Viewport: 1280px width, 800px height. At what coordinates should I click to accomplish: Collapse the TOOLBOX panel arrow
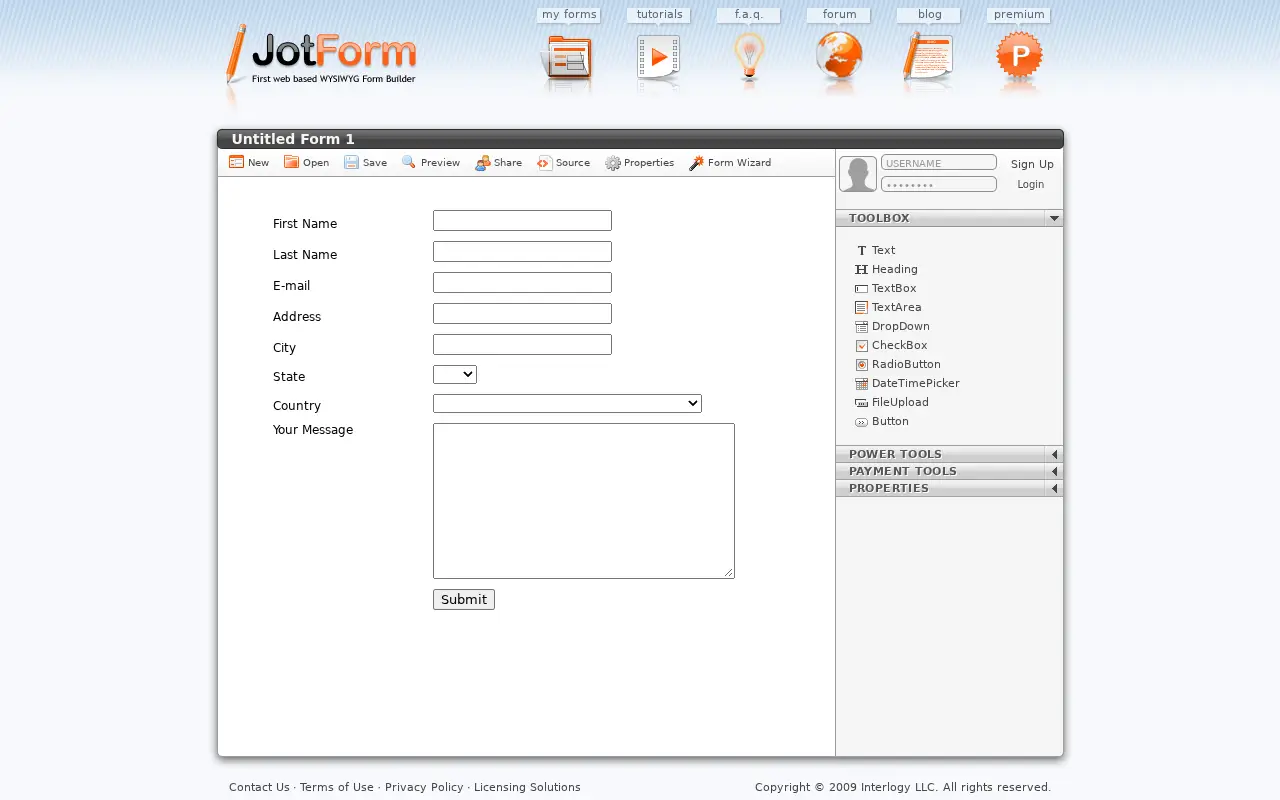[x=1054, y=218]
